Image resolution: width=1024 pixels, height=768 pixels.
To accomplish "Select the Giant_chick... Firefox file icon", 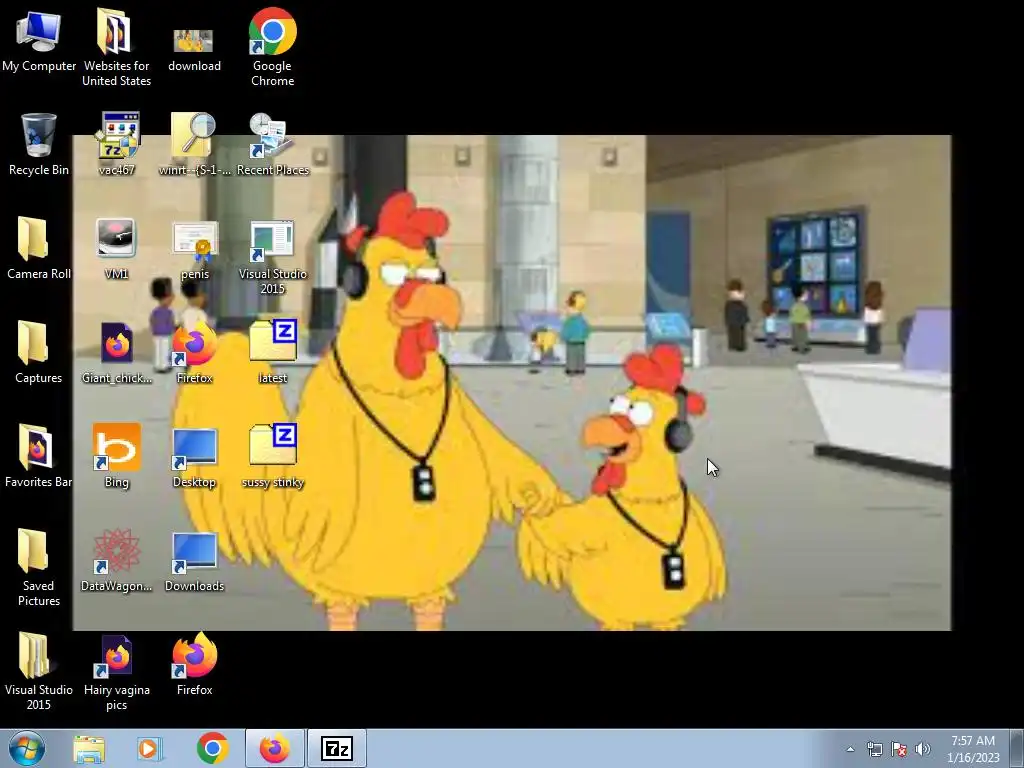I will tap(116, 353).
